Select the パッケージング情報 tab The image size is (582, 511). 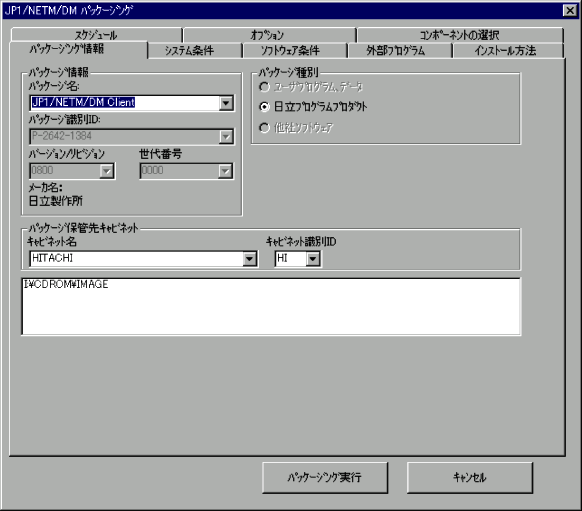[x=78, y=49]
